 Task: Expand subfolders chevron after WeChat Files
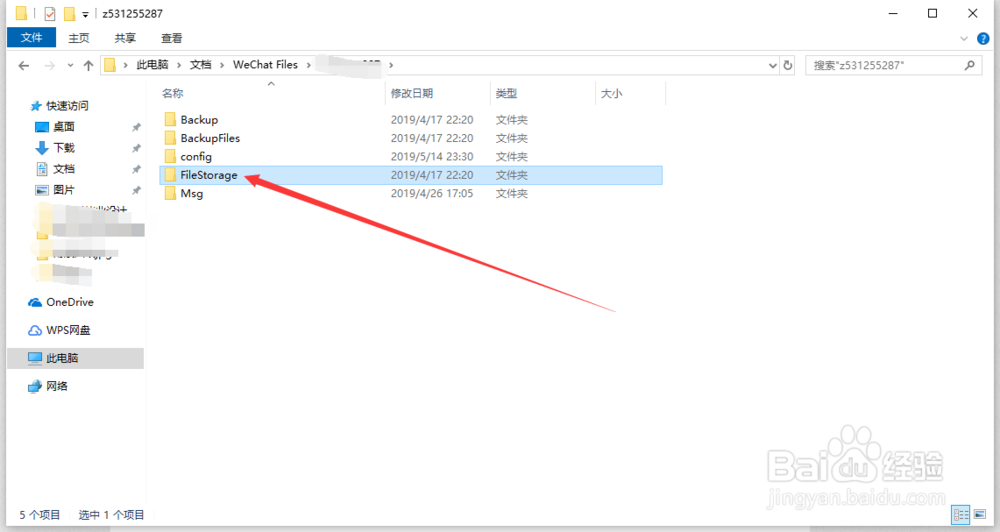coord(309,65)
